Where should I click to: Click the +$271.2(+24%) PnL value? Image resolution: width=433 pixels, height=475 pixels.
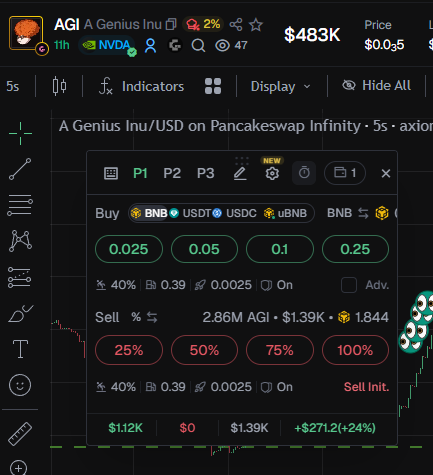pyautogui.click(x=335, y=428)
